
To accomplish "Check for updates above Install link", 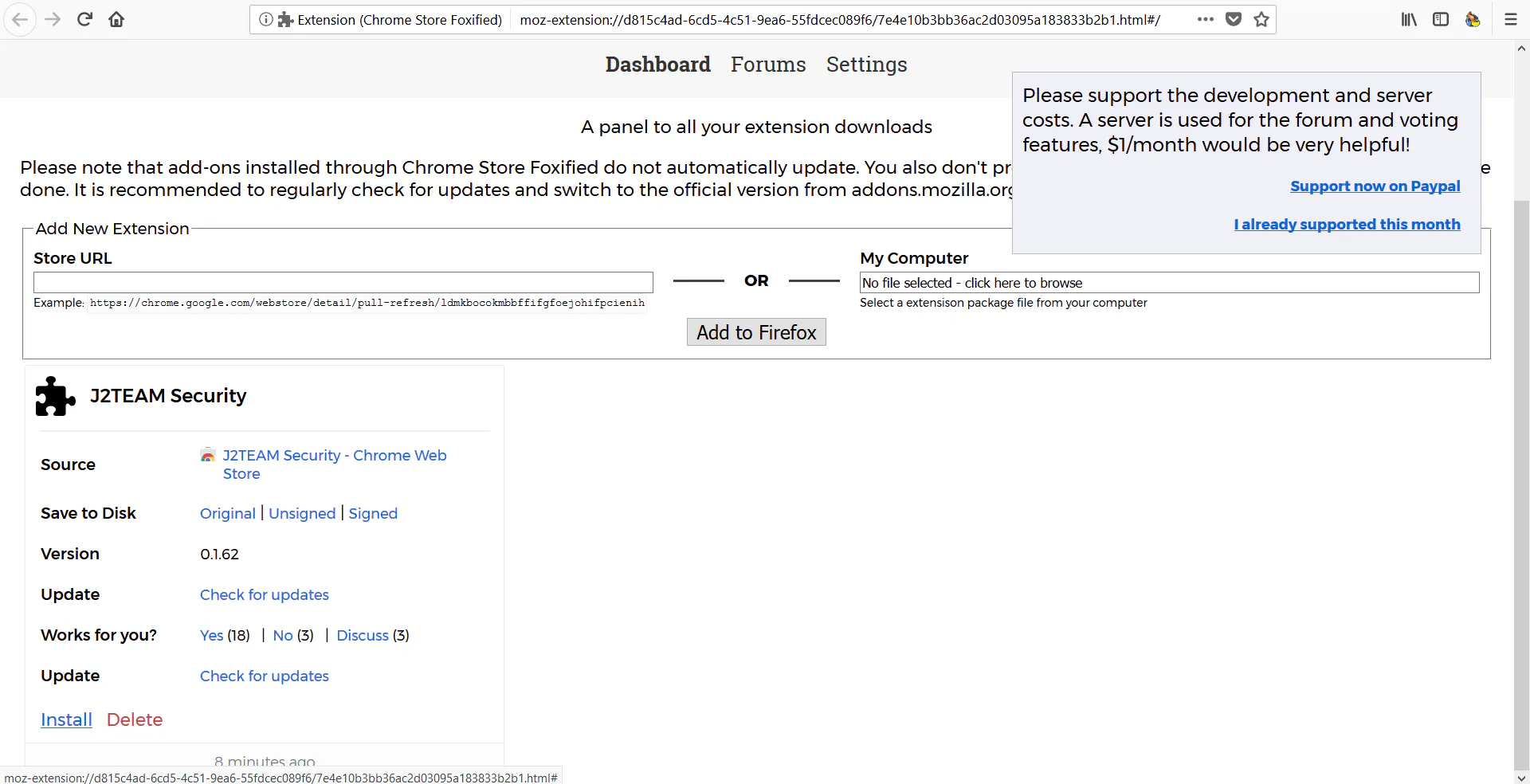I will point(265,676).
